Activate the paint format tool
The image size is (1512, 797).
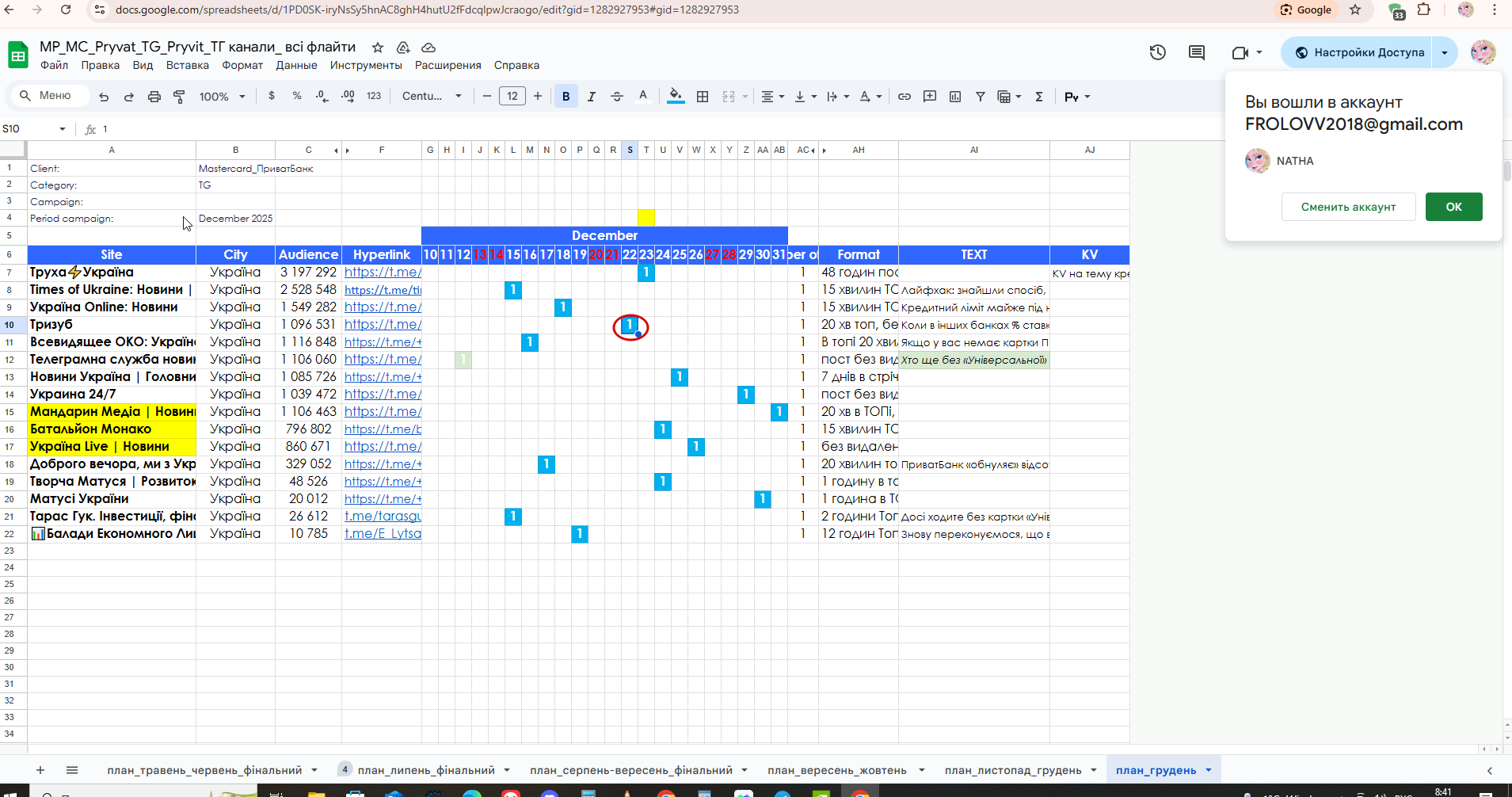click(x=180, y=97)
